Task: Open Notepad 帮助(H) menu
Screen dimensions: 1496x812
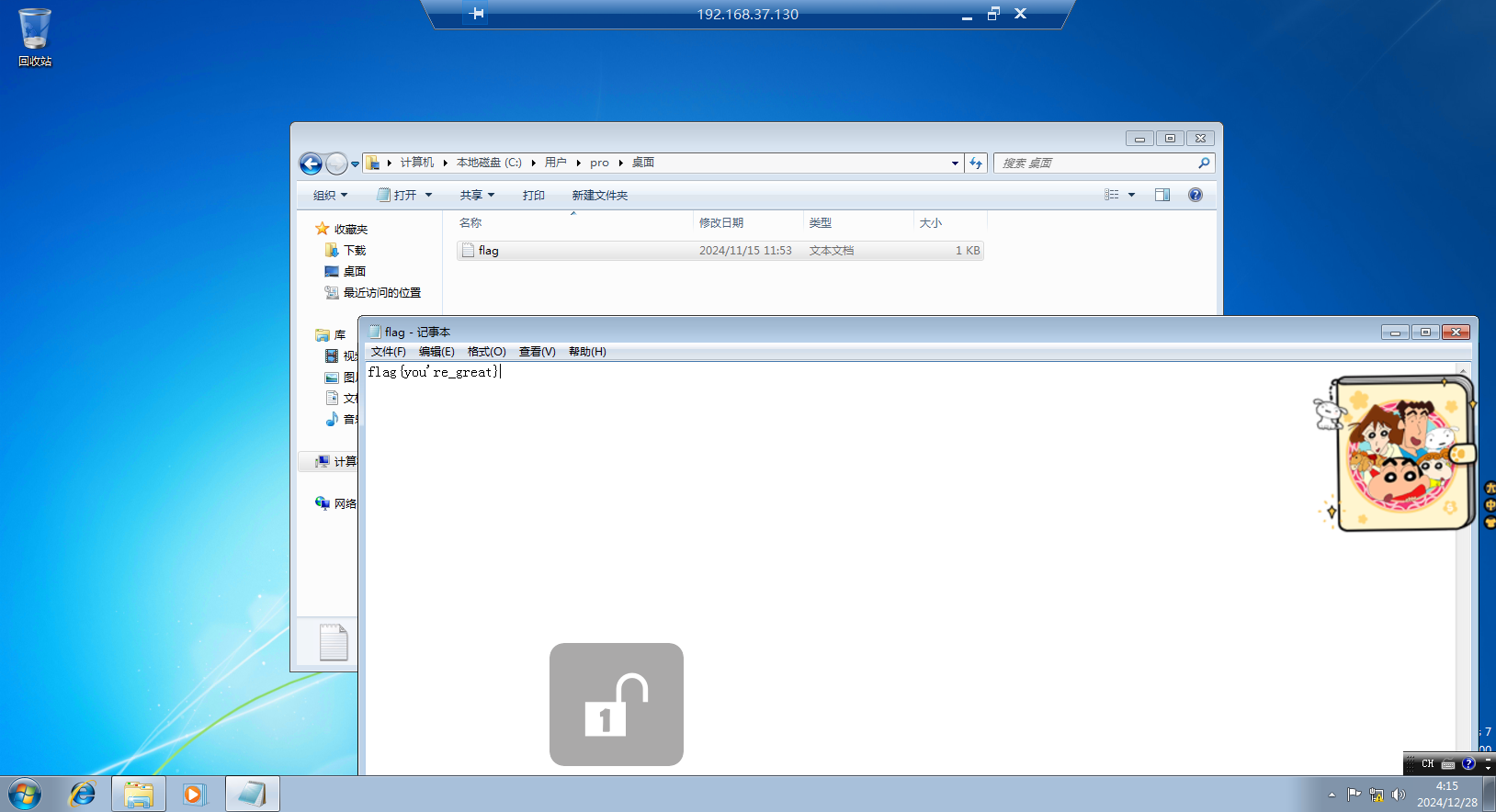Action: pyautogui.click(x=587, y=352)
